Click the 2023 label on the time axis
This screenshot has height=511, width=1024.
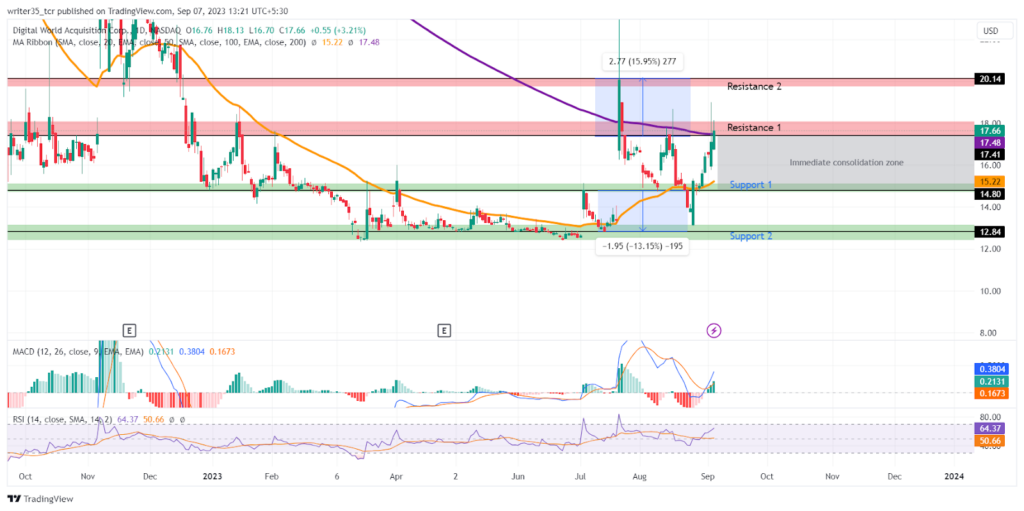coord(214,476)
